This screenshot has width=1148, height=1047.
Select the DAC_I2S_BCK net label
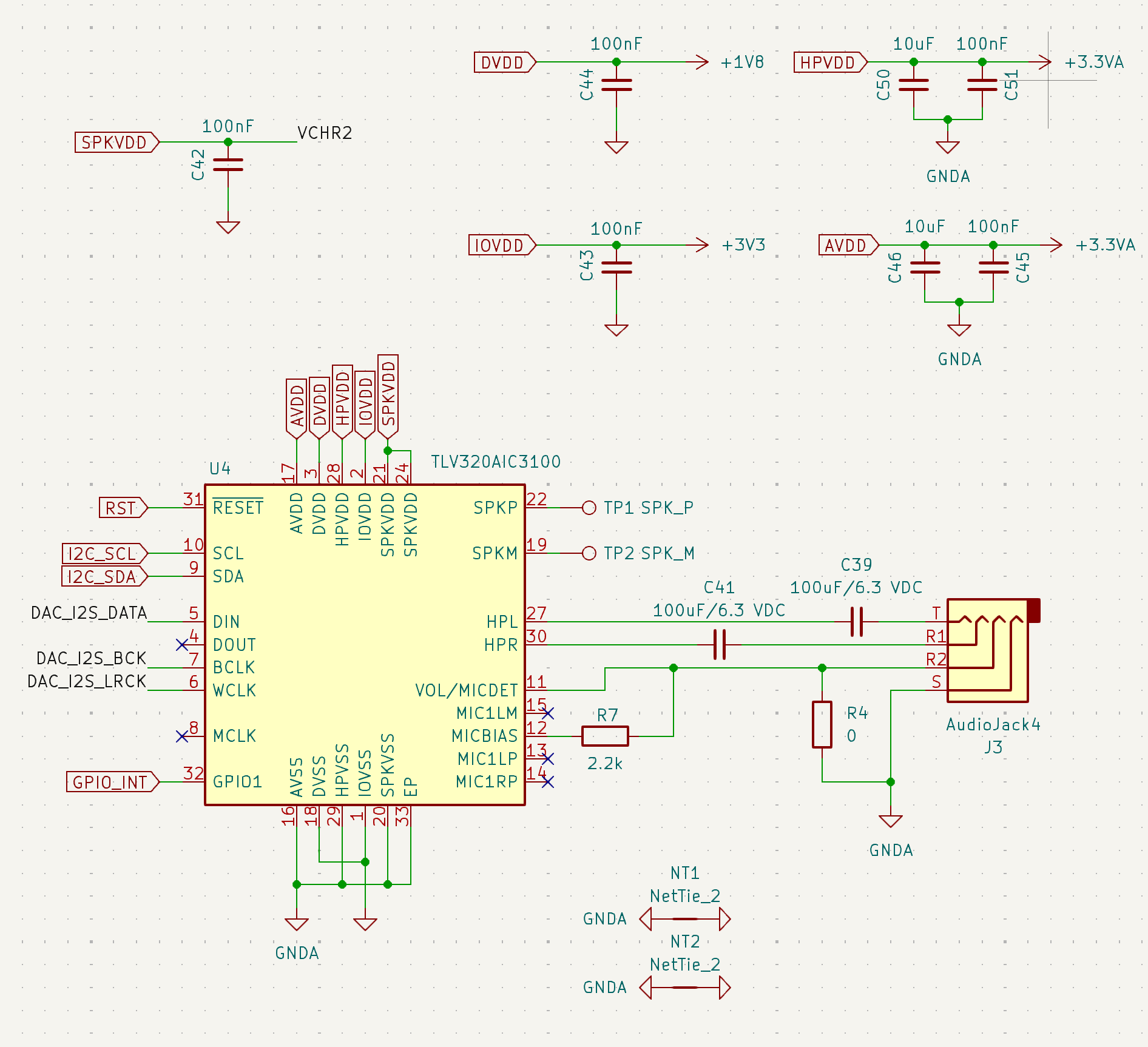coord(92,659)
